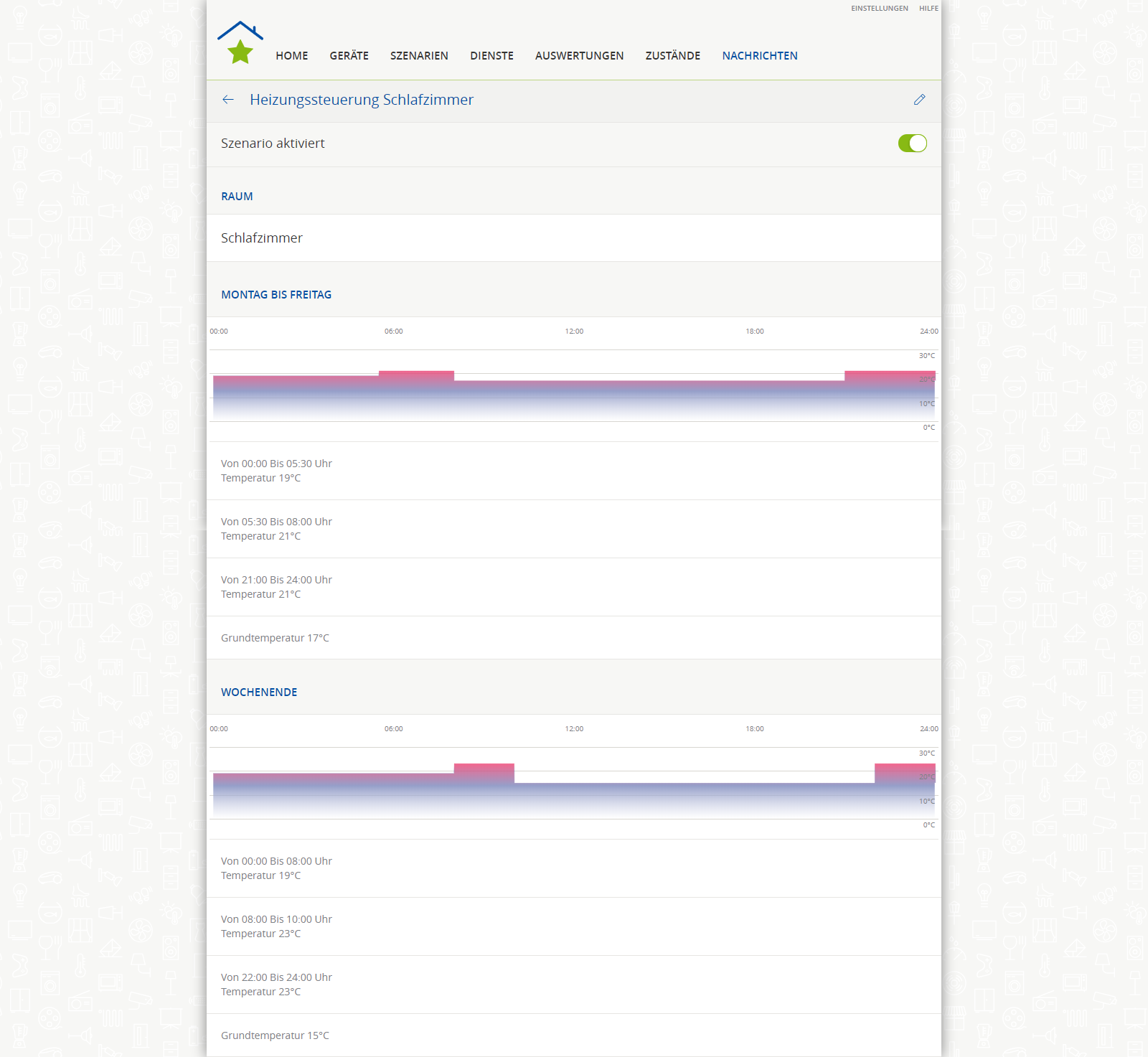Select ZUSTÄNDE in the top navigation
Viewport: 1148px width, 1057px height.
pos(672,56)
